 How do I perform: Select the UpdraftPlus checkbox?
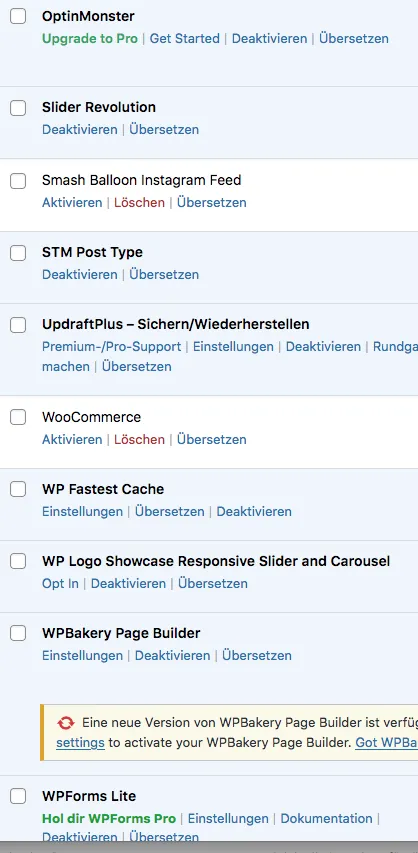(x=18, y=325)
